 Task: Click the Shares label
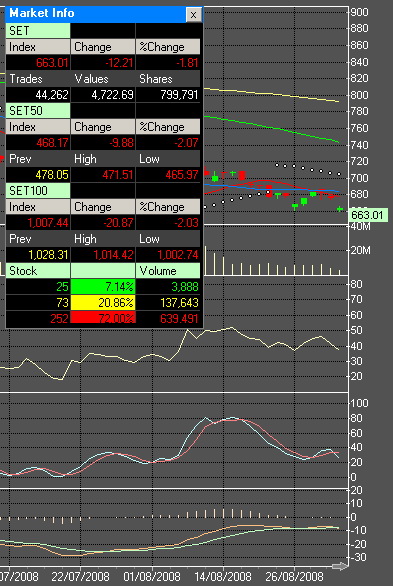point(156,79)
